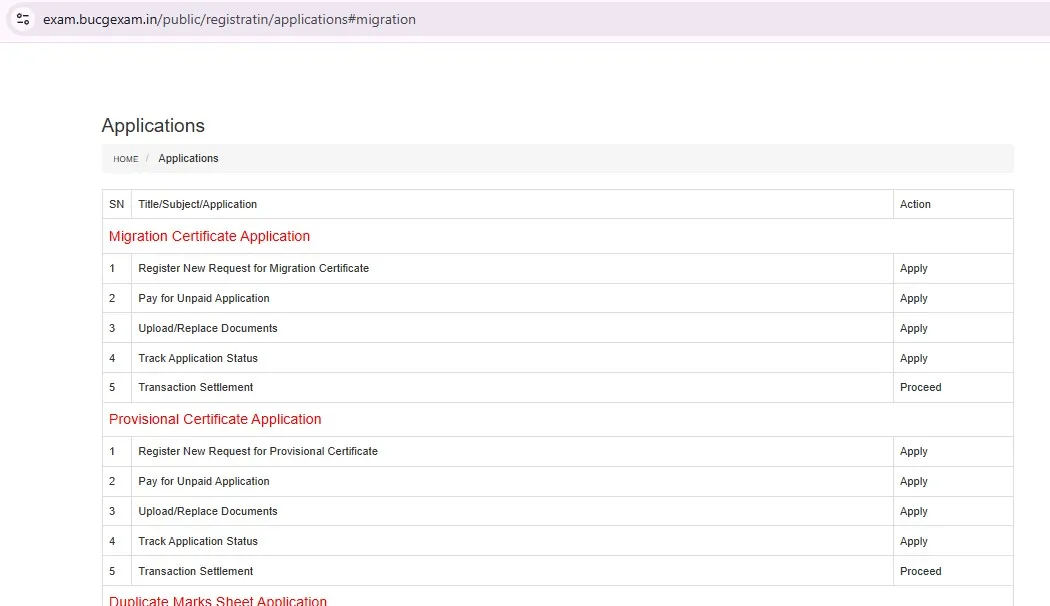
Task: Click the Action column header
Action: click(915, 204)
